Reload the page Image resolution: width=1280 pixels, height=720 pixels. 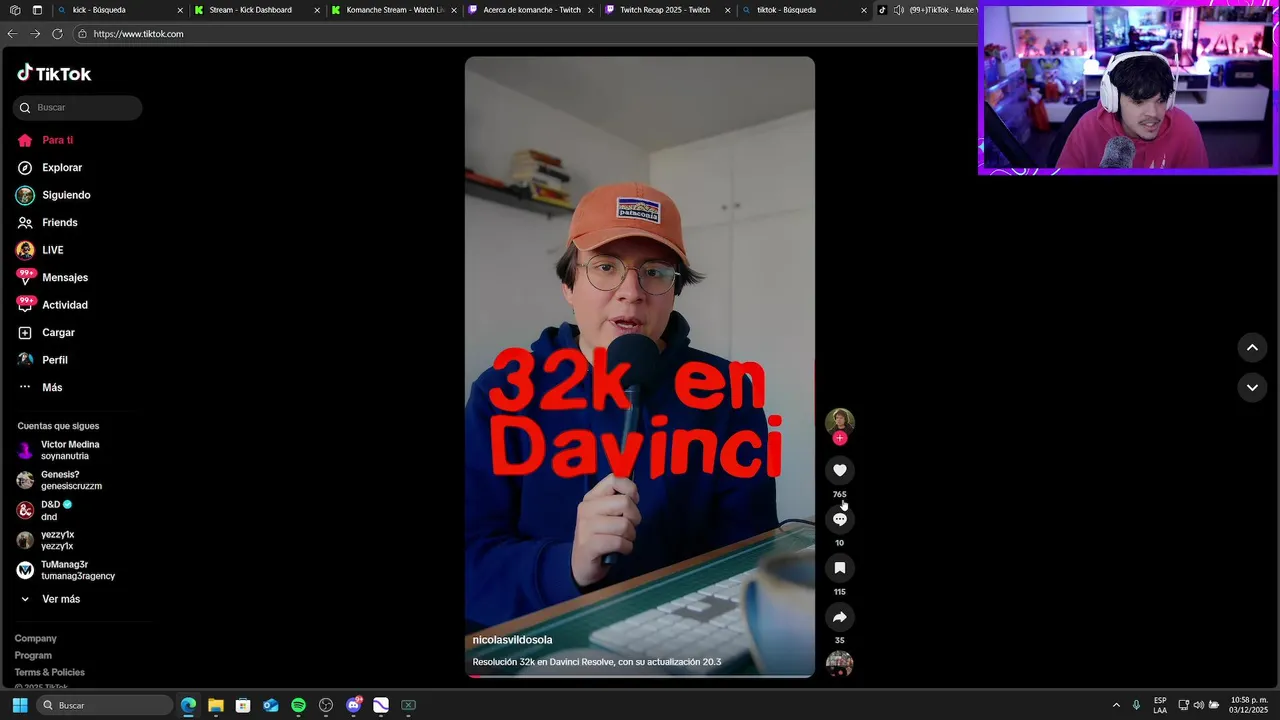[57, 34]
